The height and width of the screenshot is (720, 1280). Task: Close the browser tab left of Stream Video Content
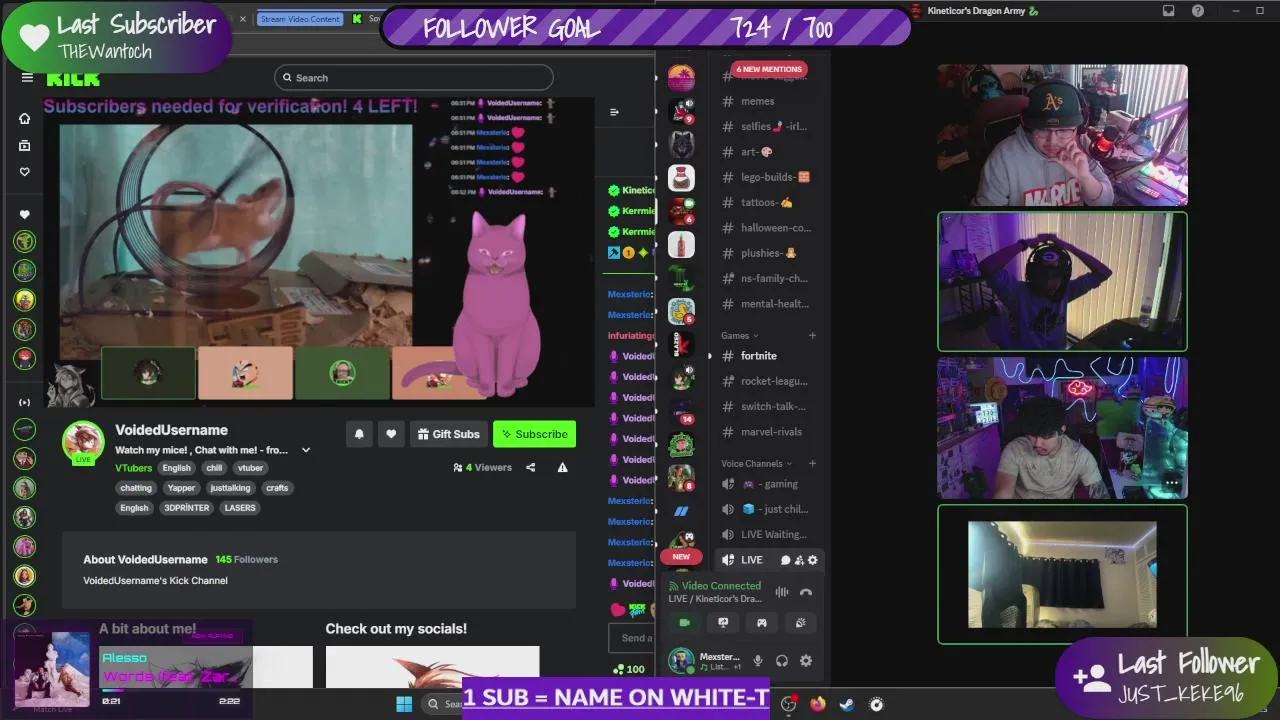pyautogui.click(x=242, y=19)
